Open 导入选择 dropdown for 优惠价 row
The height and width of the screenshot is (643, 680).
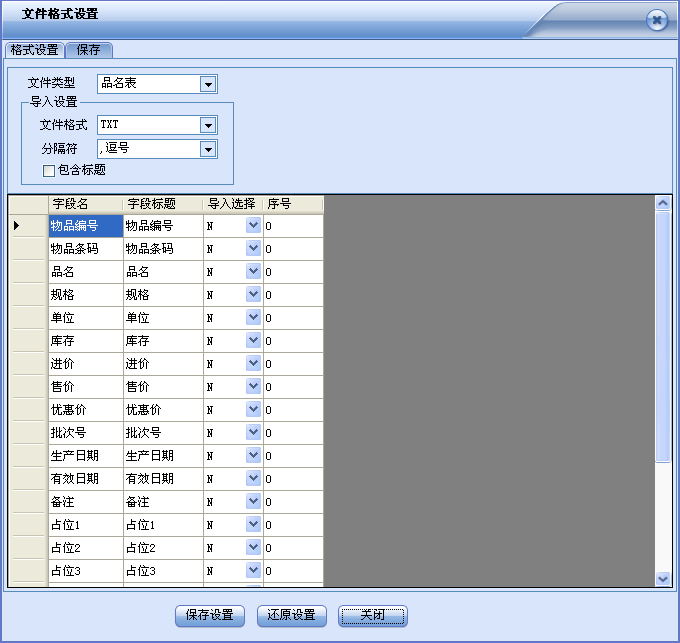pyautogui.click(x=253, y=409)
